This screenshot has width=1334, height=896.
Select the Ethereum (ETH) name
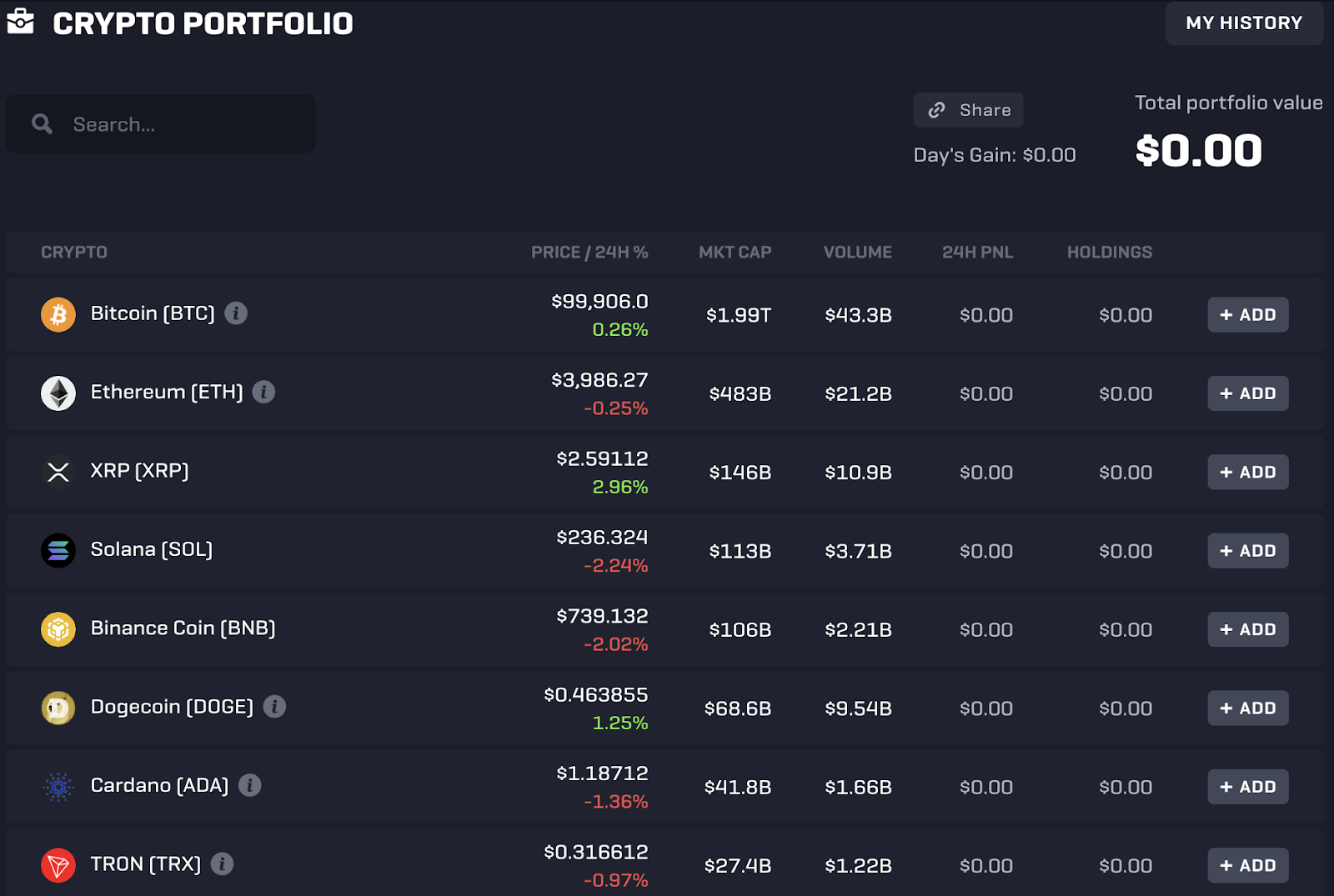[x=167, y=392]
